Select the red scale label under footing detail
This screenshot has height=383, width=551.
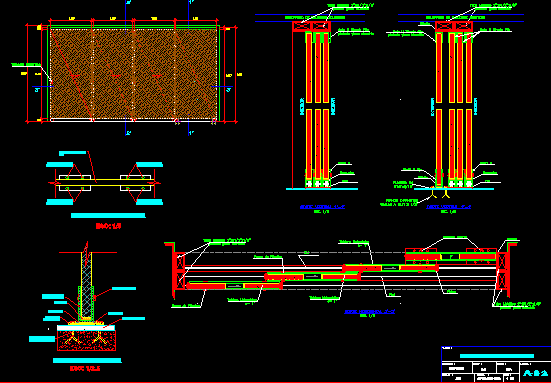point(85,368)
